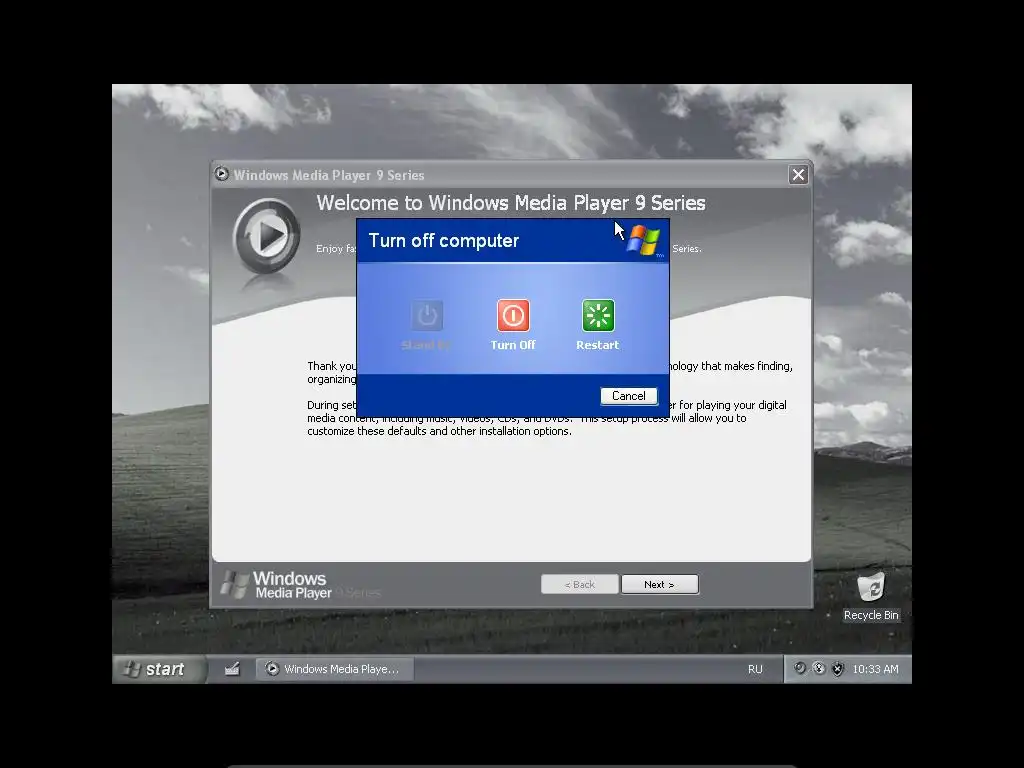Click the Welcome to Windows Media Player heading

pos(511,202)
